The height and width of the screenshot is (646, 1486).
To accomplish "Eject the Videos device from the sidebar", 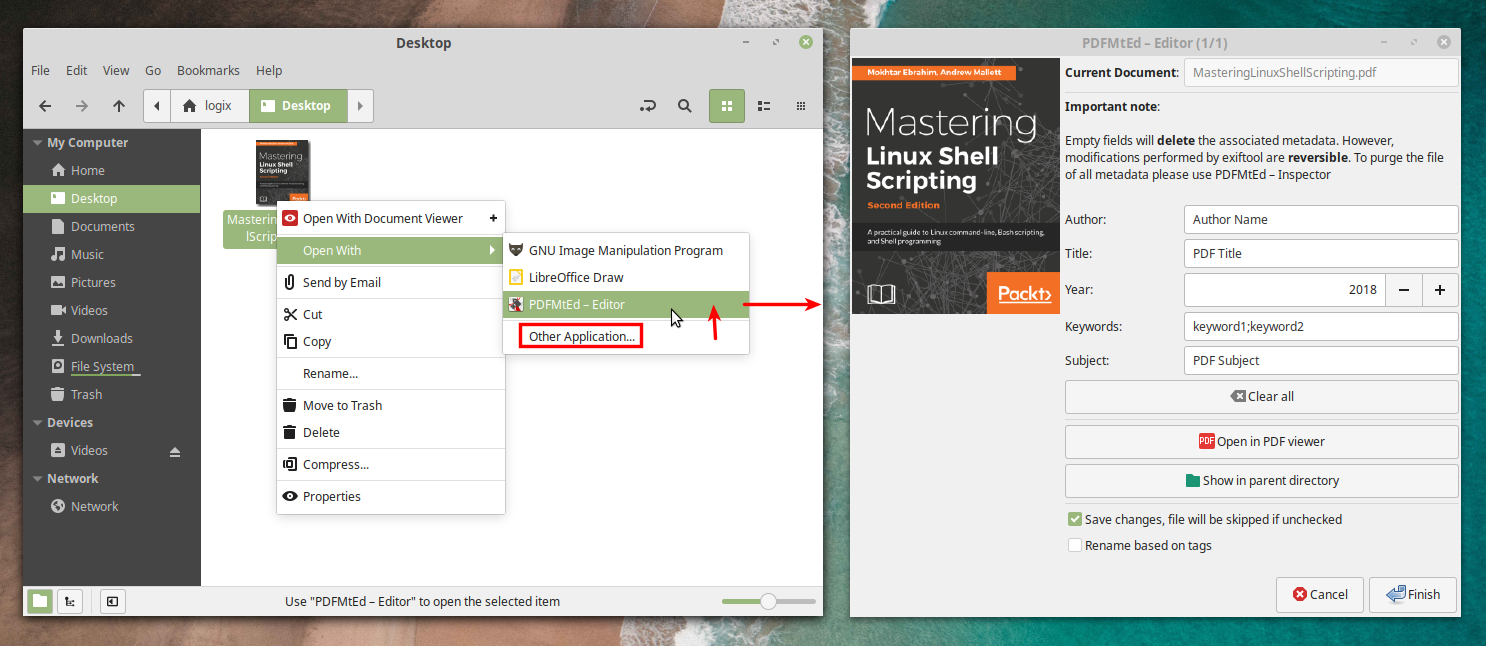I will 175,451.
